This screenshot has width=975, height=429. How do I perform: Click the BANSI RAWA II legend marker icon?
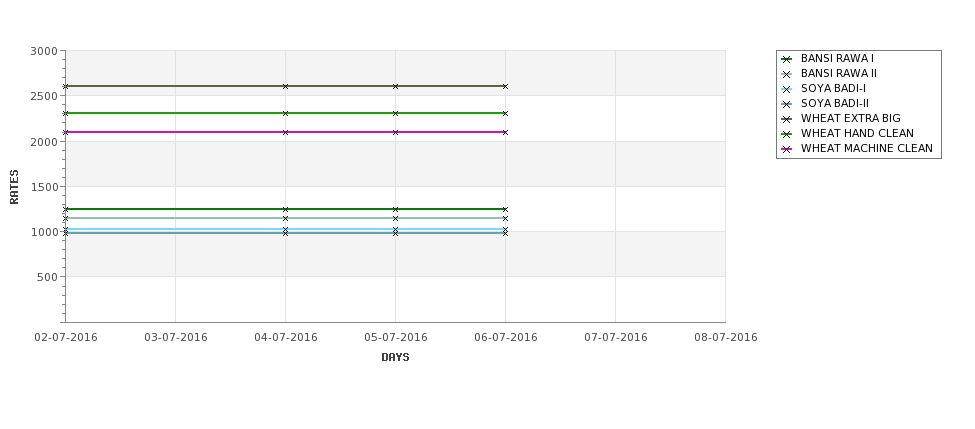tap(787, 74)
